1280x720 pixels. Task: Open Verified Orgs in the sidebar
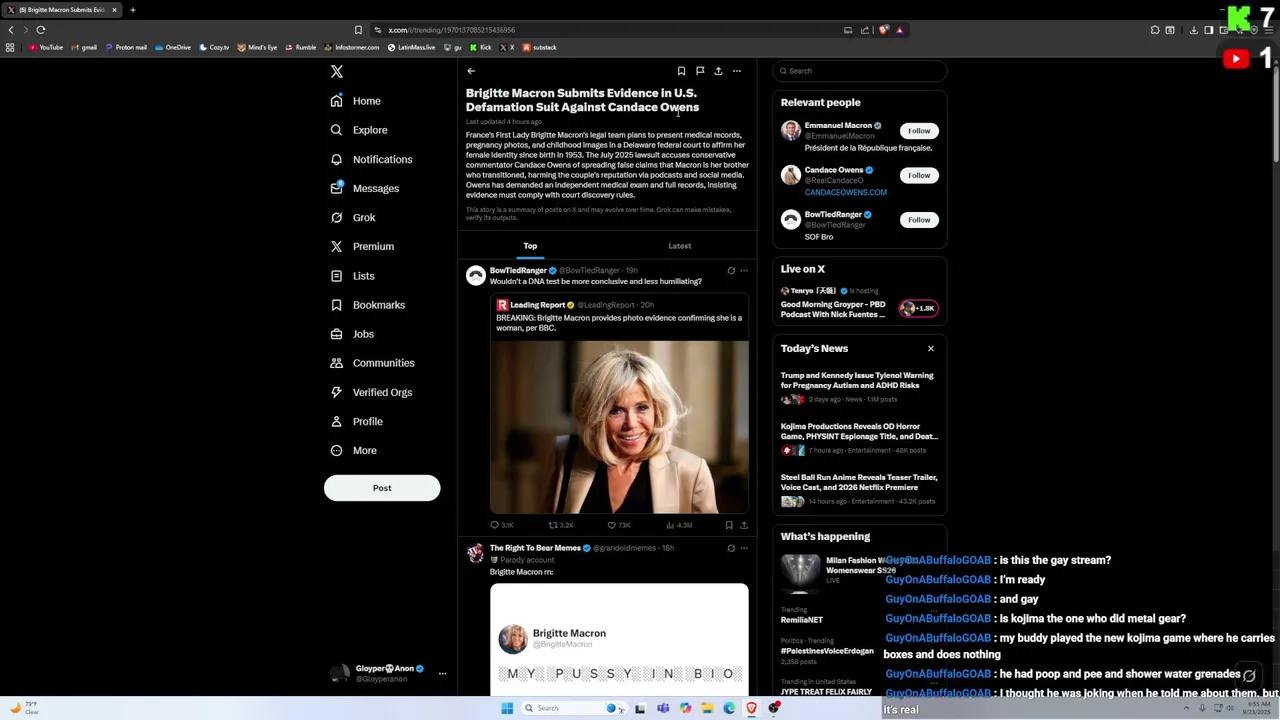tap(370, 392)
